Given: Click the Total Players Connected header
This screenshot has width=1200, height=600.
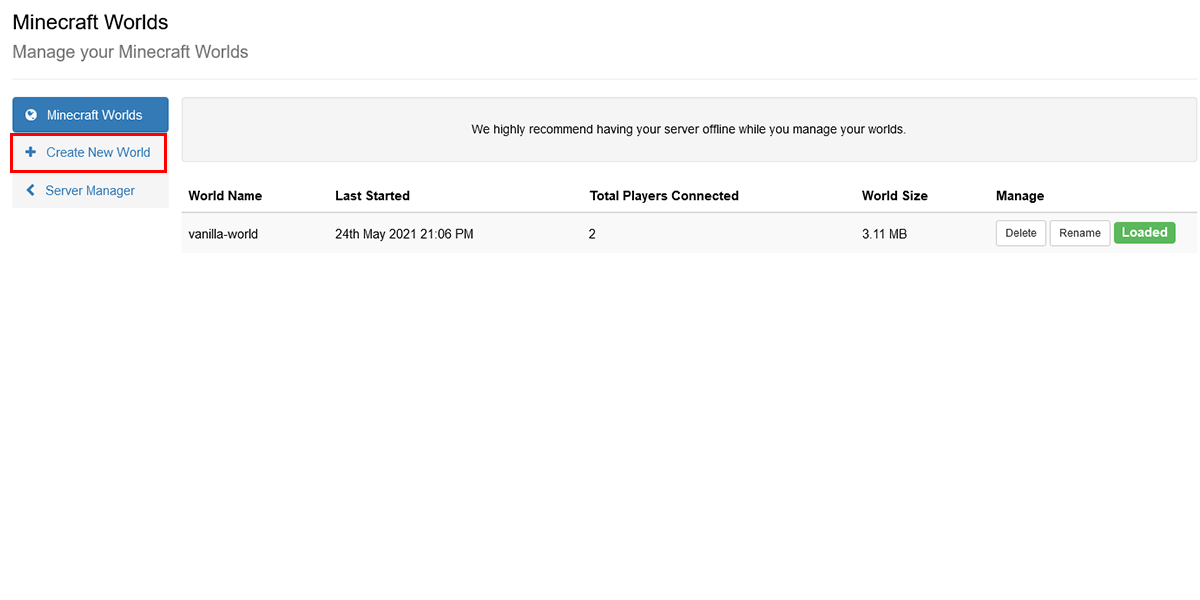Looking at the screenshot, I should coord(664,196).
